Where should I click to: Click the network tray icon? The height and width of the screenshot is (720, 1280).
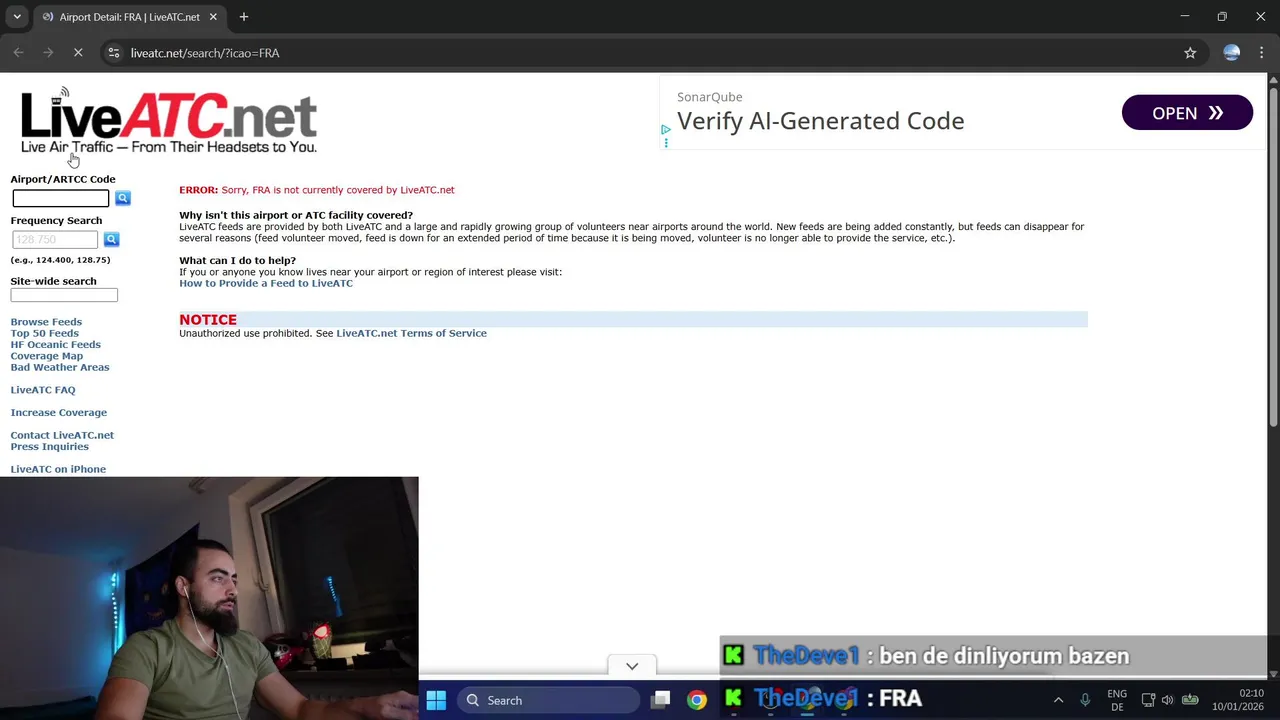point(1148,700)
